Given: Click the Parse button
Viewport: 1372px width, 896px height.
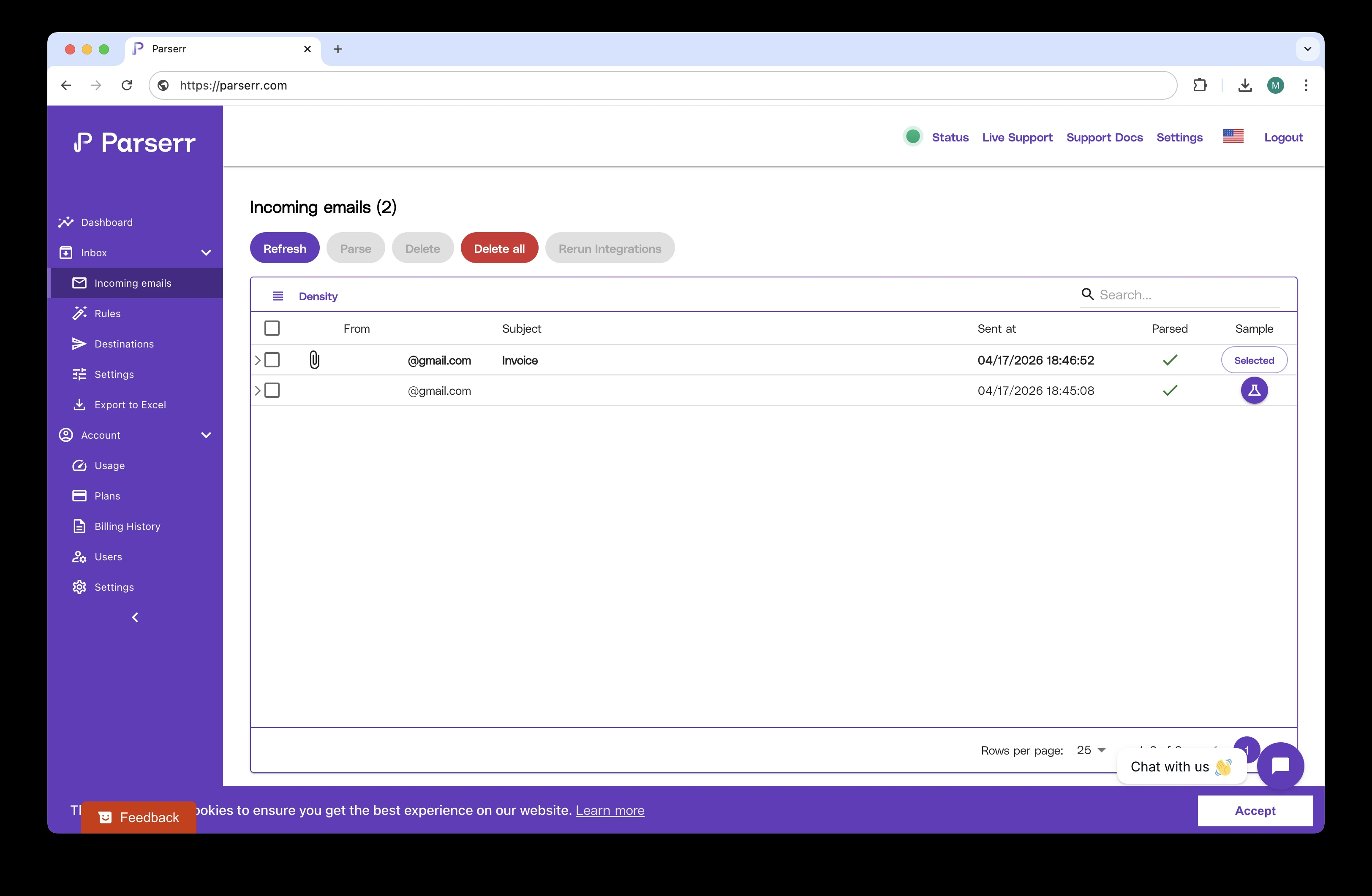Looking at the screenshot, I should coord(356,248).
